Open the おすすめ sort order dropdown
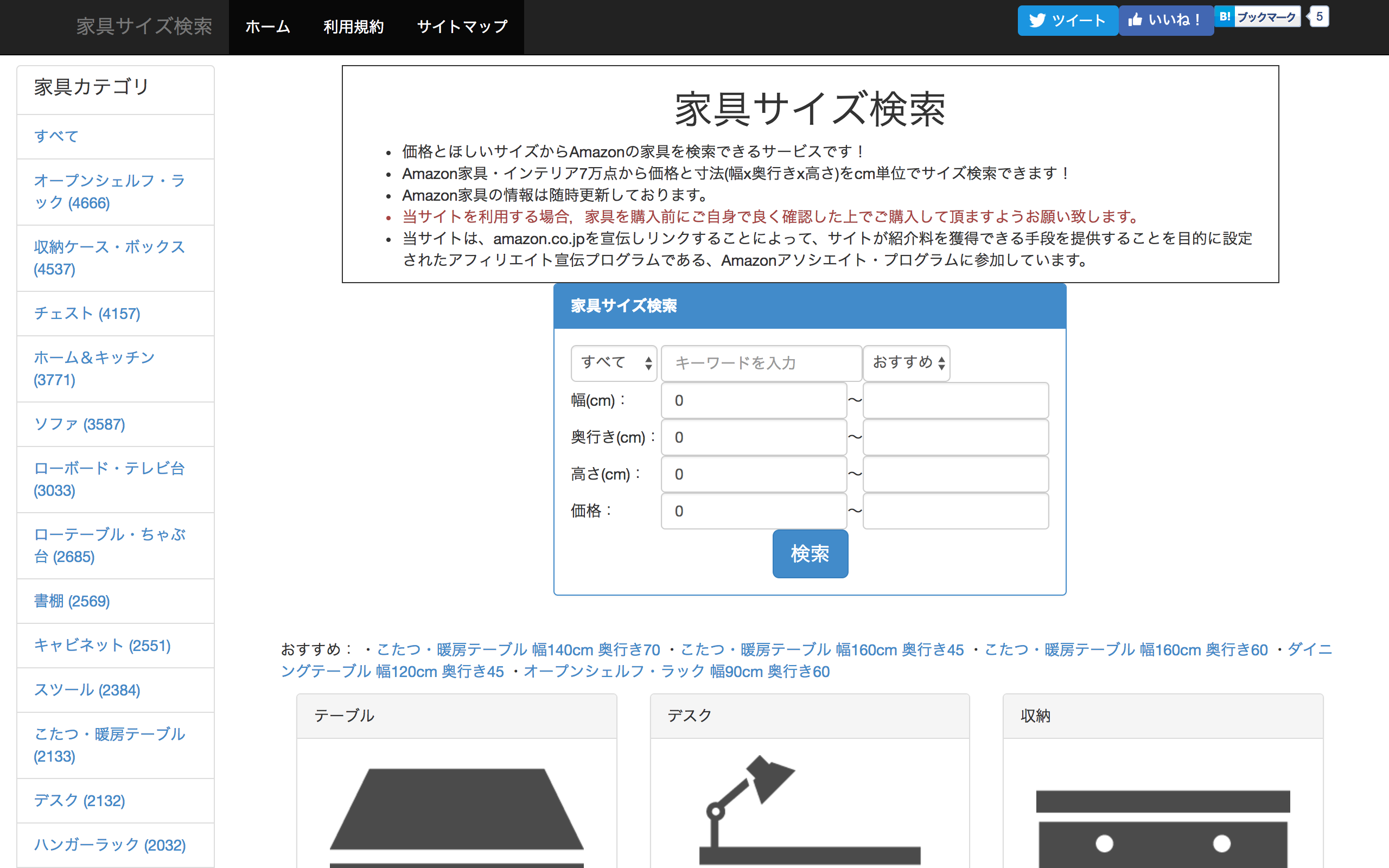Screen dimensions: 1389x868 (907, 362)
